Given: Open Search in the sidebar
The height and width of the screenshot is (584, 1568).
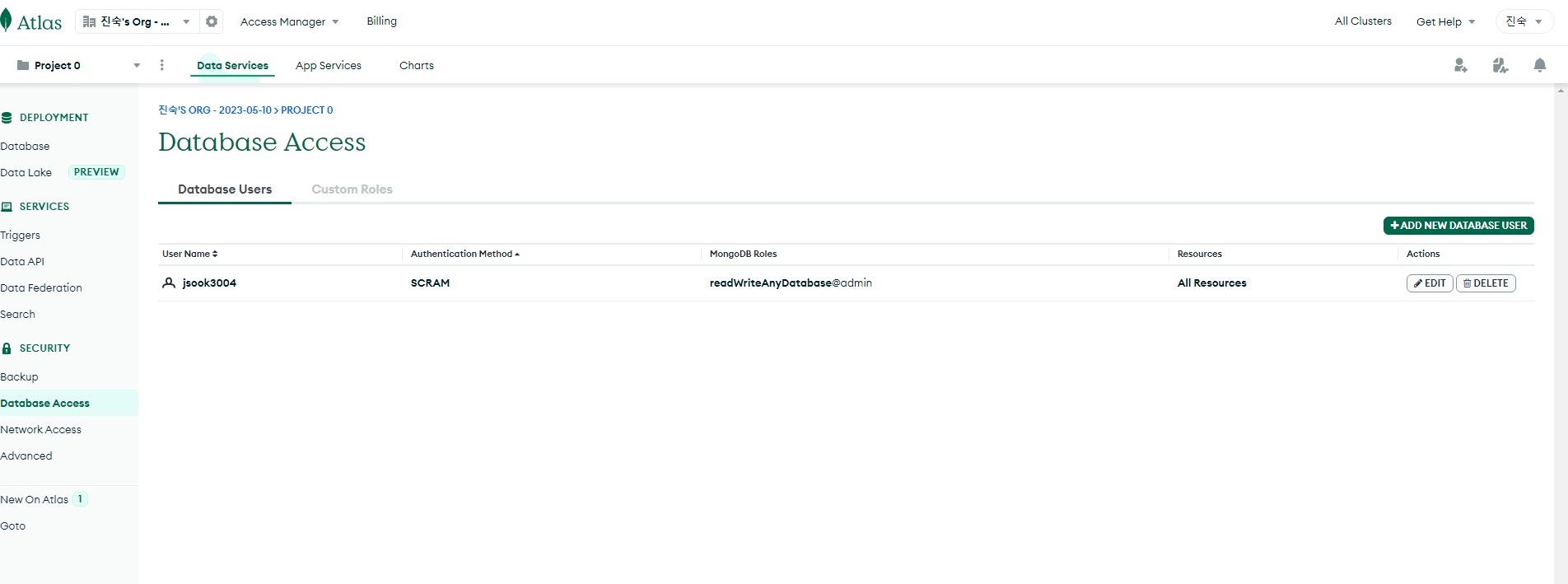Looking at the screenshot, I should [x=17, y=314].
